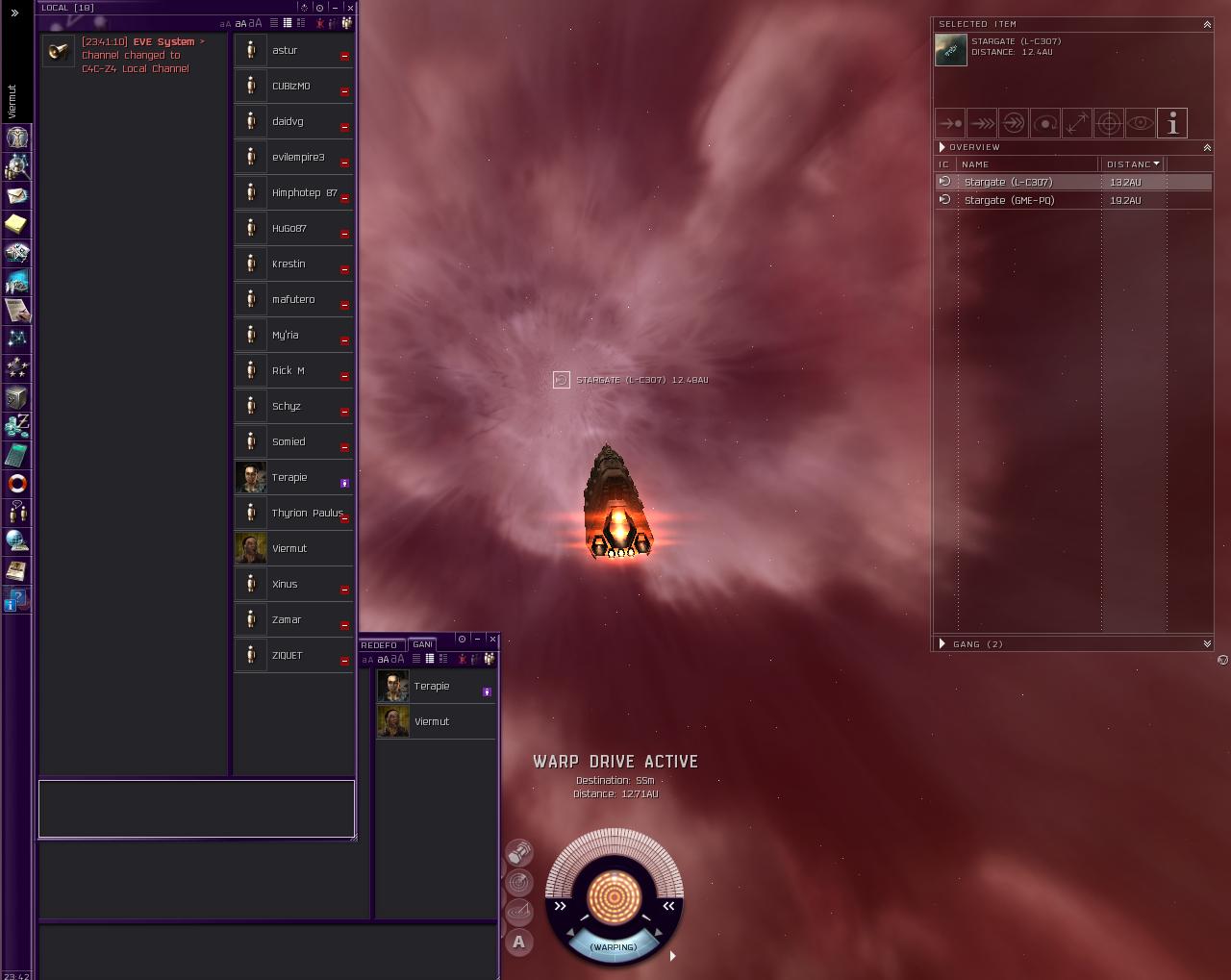The image size is (1231, 980).
Task: Click the Warp To icon in Selected Item
Action: [x=982, y=123]
